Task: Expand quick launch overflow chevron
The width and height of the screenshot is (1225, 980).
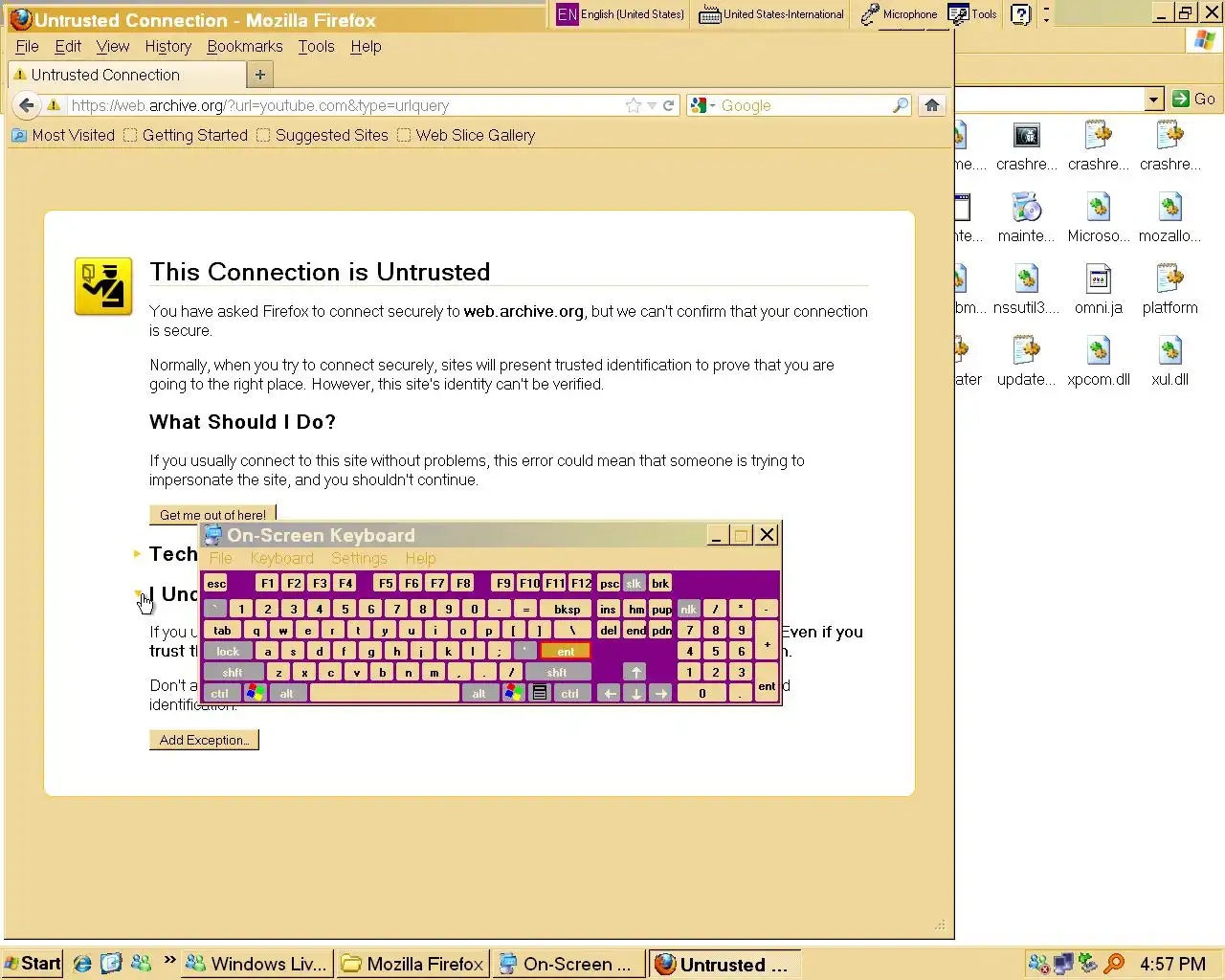Action: (x=169, y=959)
